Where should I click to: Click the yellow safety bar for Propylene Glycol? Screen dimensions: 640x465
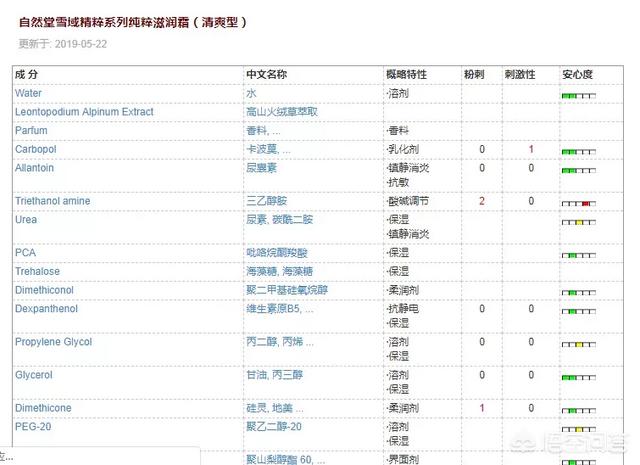(x=579, y=345)
